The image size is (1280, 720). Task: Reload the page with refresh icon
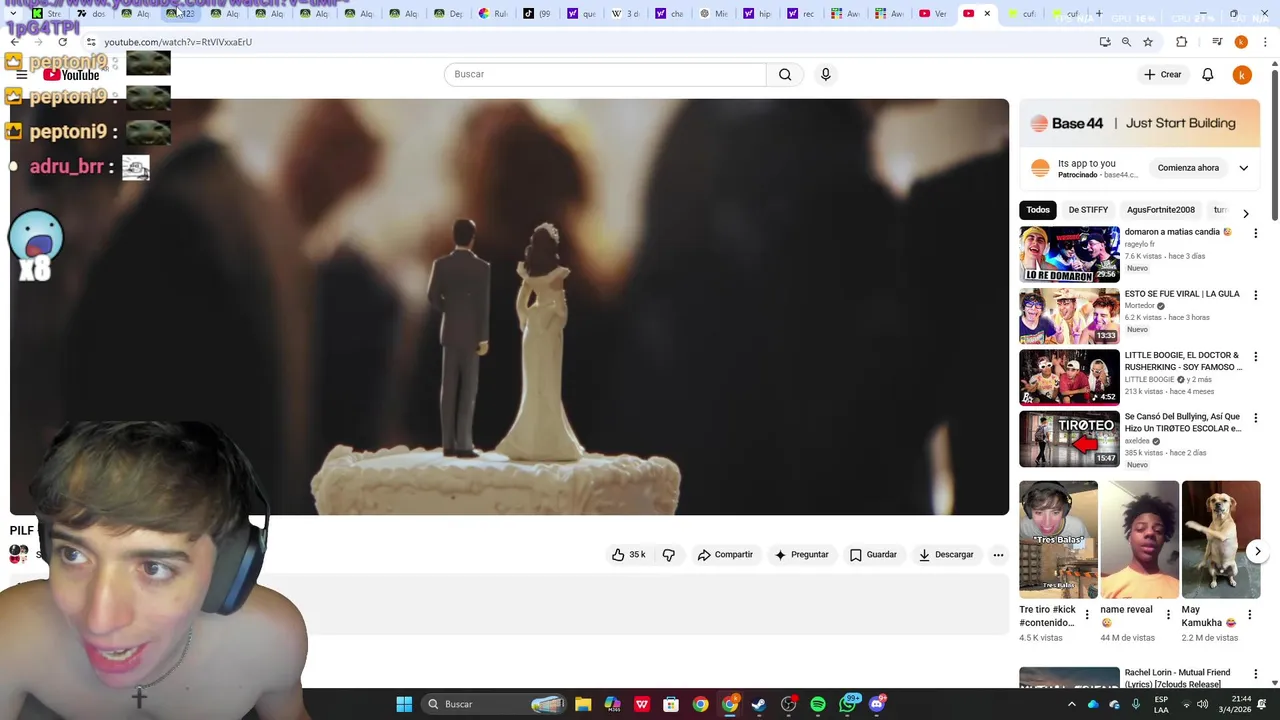62,42
